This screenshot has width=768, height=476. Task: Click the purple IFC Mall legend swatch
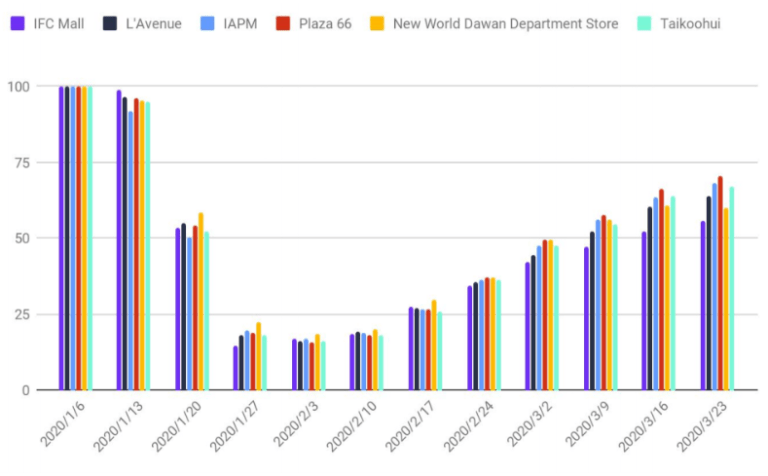click(17, 23)
